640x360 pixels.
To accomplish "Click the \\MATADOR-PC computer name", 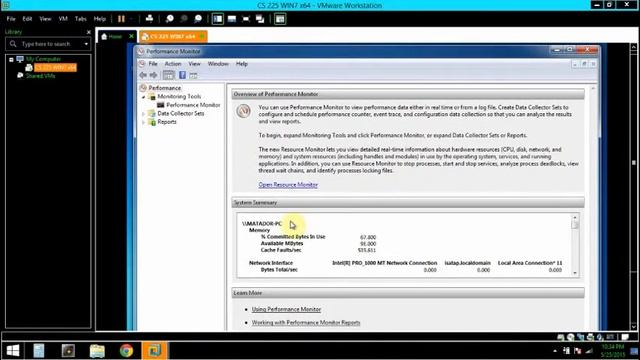I will tap(262, 224).
